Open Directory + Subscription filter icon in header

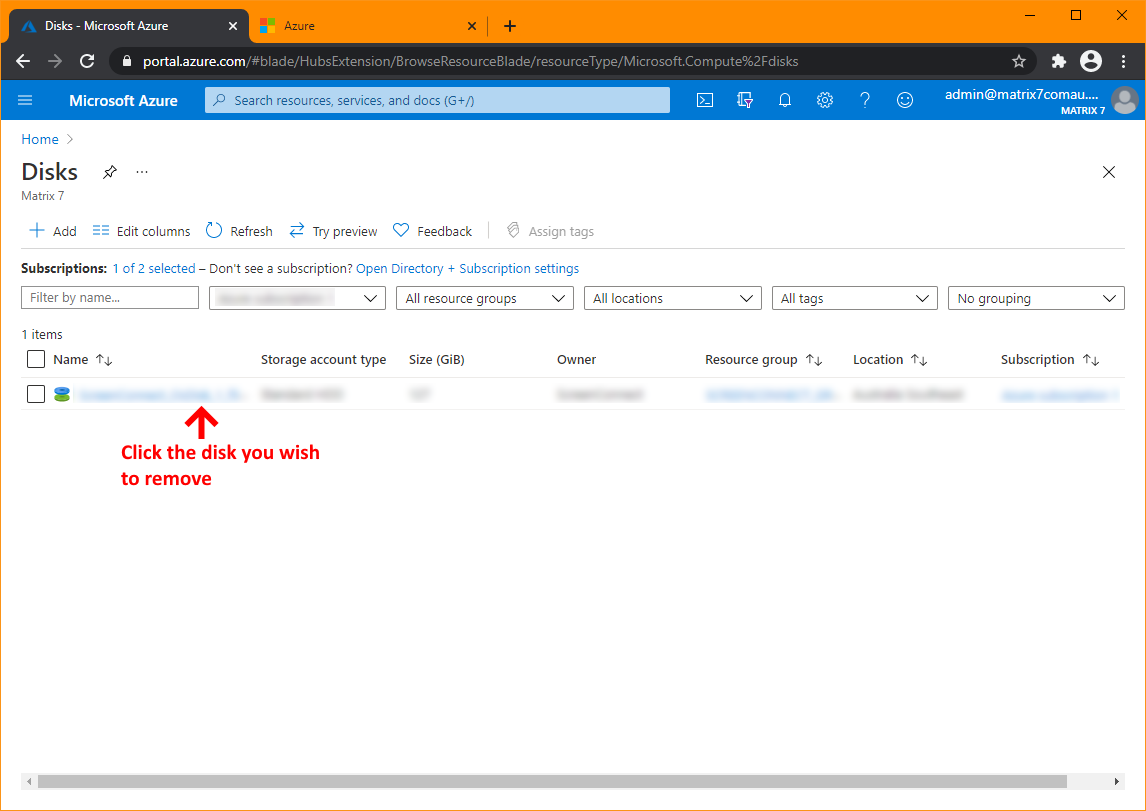pos(745,100)
